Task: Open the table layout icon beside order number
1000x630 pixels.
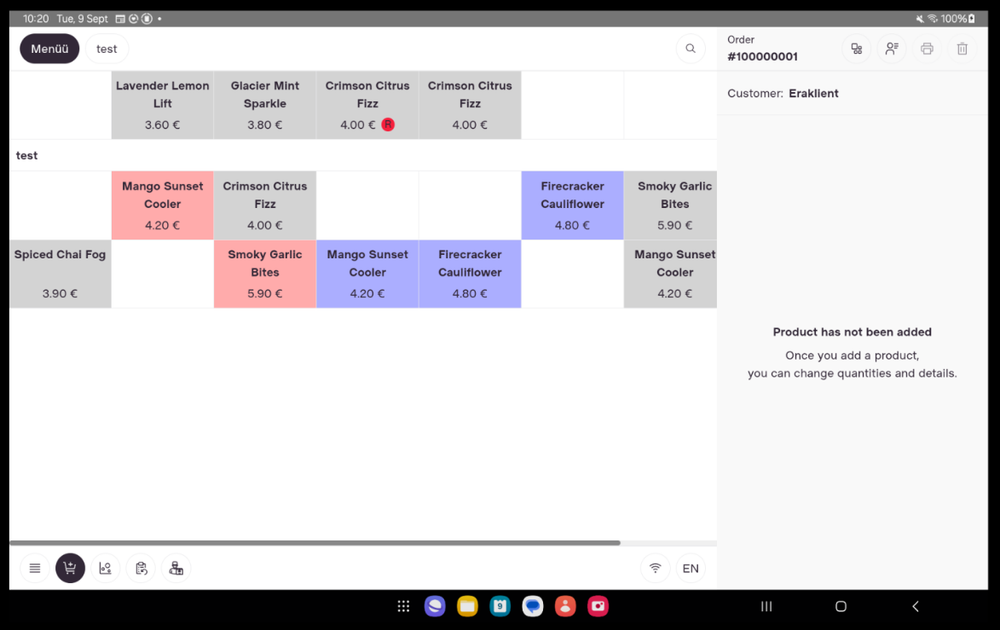Action: 857,48
